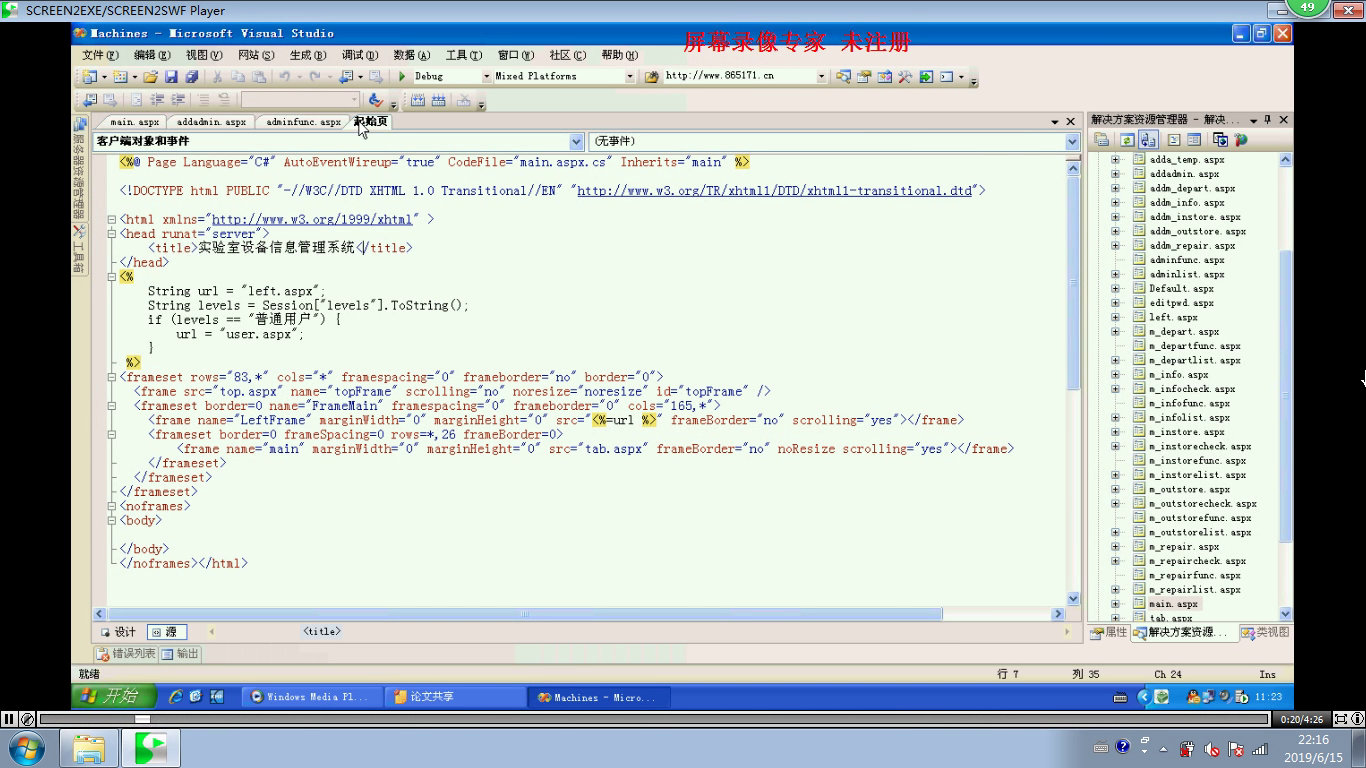Save the current file with the floppy icon
The height and width of the screenshot is (768, 1366).
click(171, 76)
